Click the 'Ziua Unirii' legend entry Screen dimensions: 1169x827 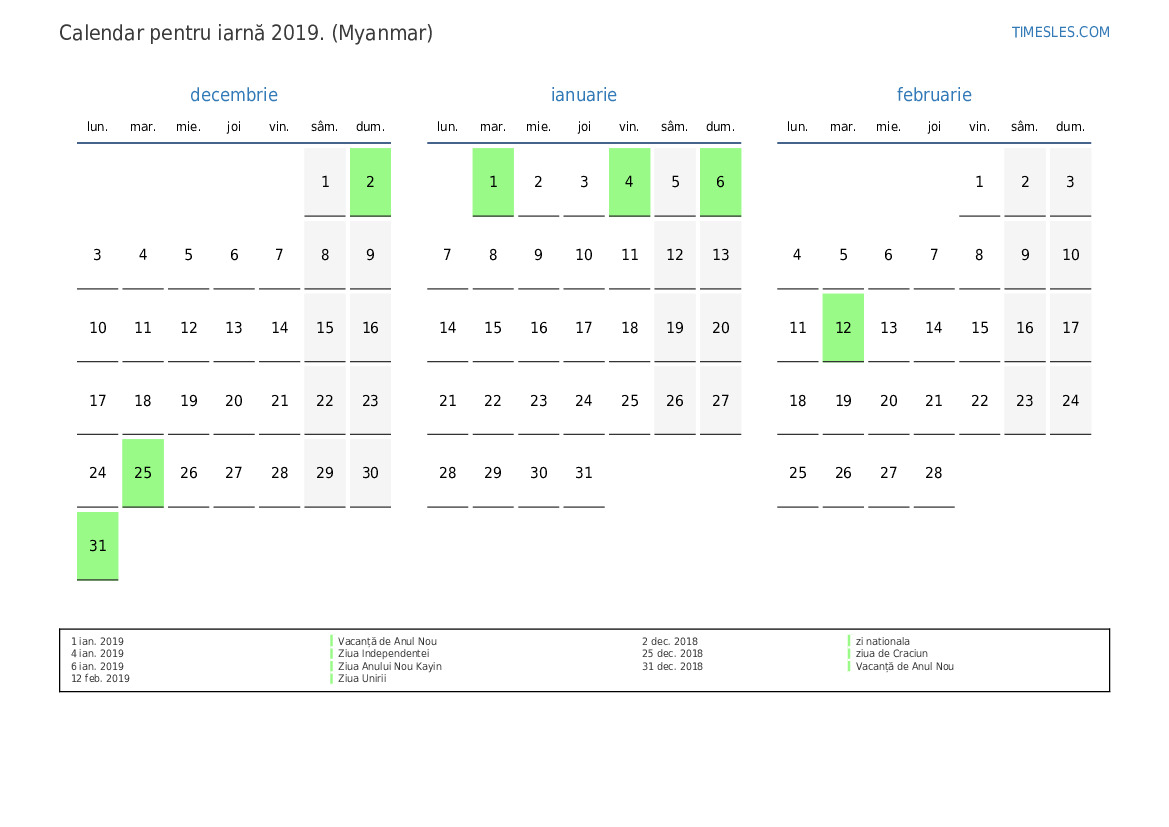tap(362, 679)
